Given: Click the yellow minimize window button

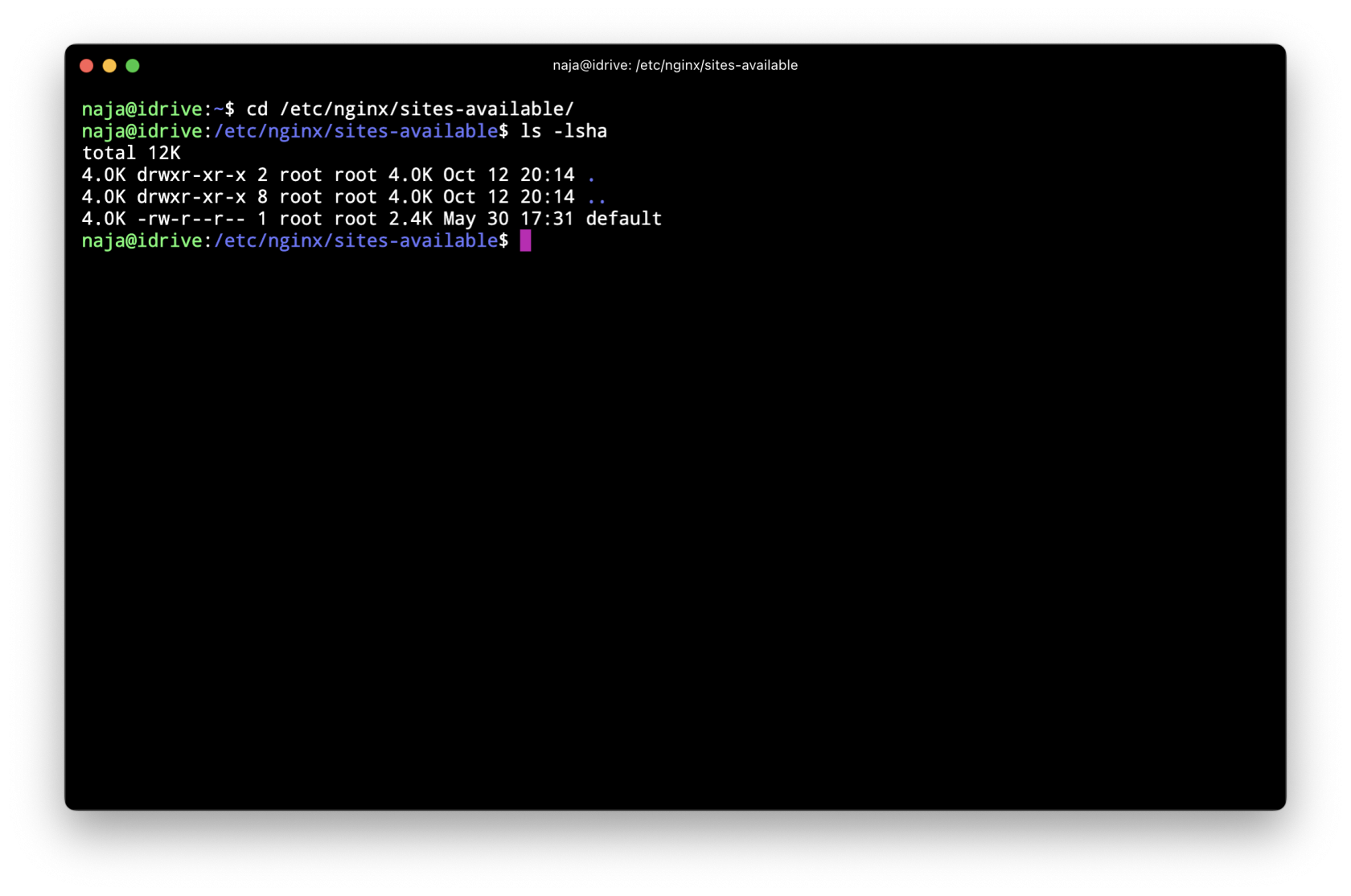Looking at the screenshot, I should [109, 66].
